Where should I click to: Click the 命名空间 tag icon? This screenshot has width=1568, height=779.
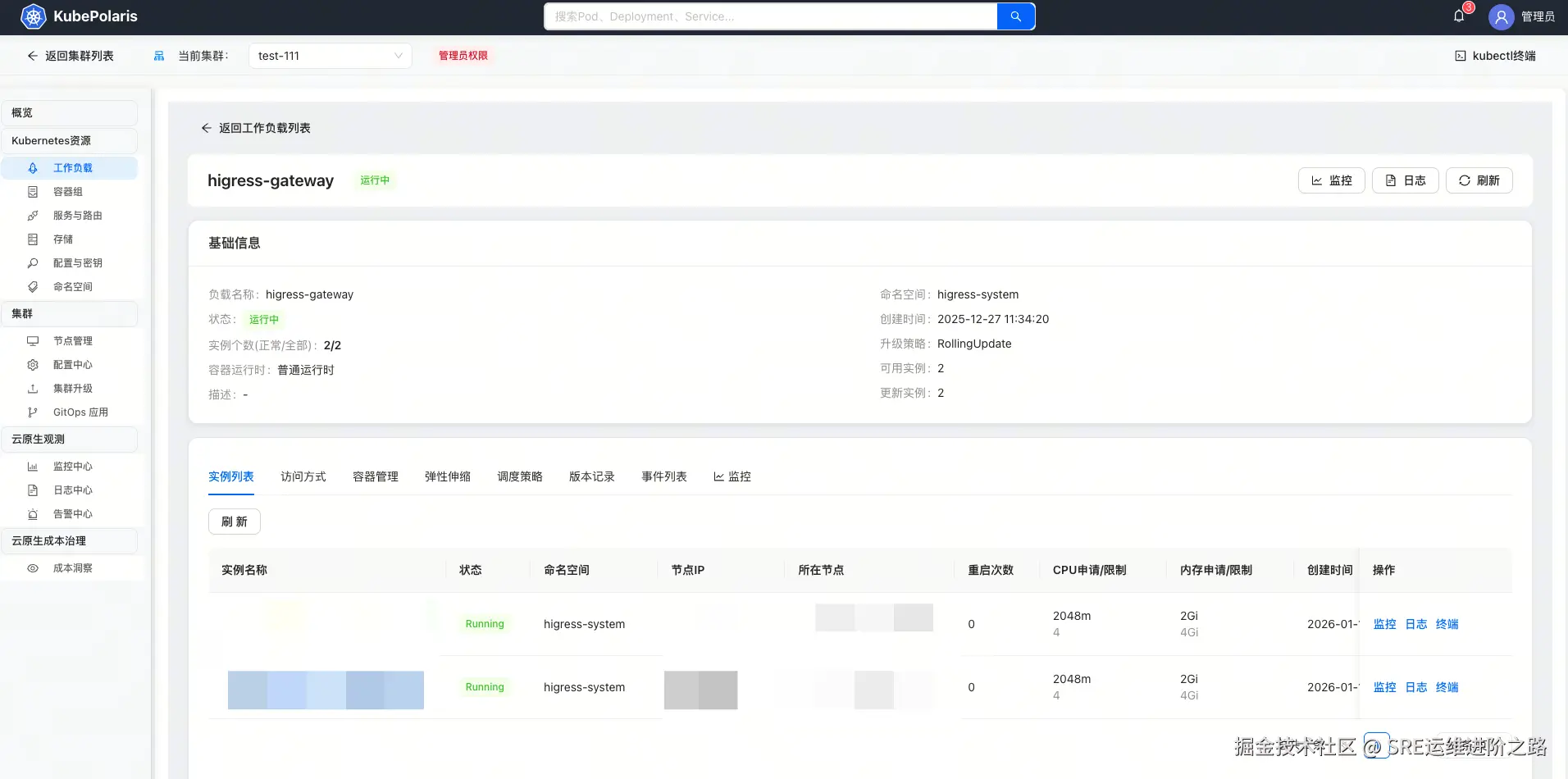(x=33, y=287)
